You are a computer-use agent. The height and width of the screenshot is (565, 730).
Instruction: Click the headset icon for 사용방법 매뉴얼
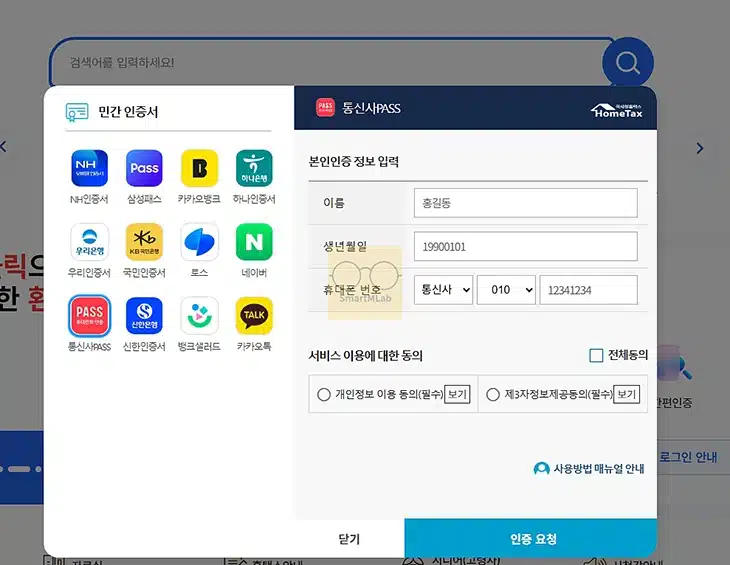[541, 468]
